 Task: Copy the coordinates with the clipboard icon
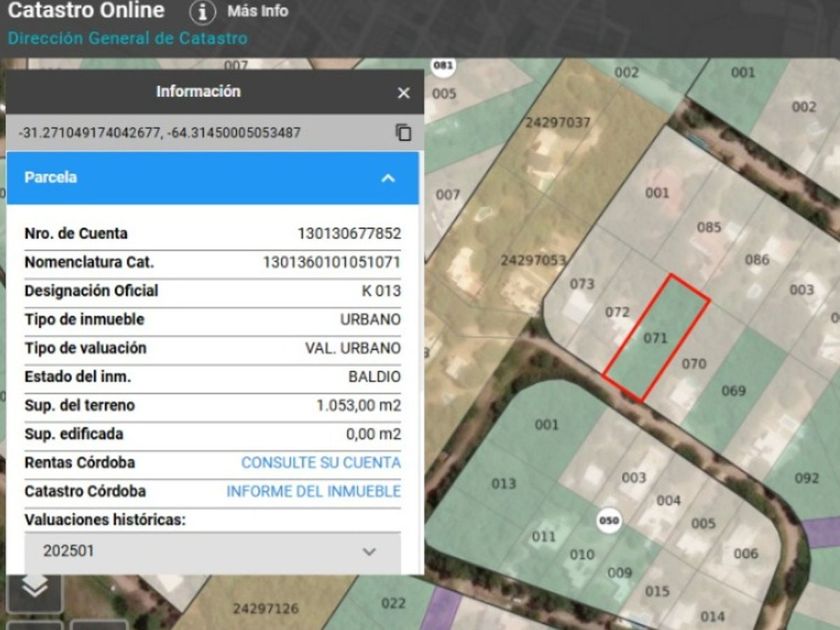[403, 132]
